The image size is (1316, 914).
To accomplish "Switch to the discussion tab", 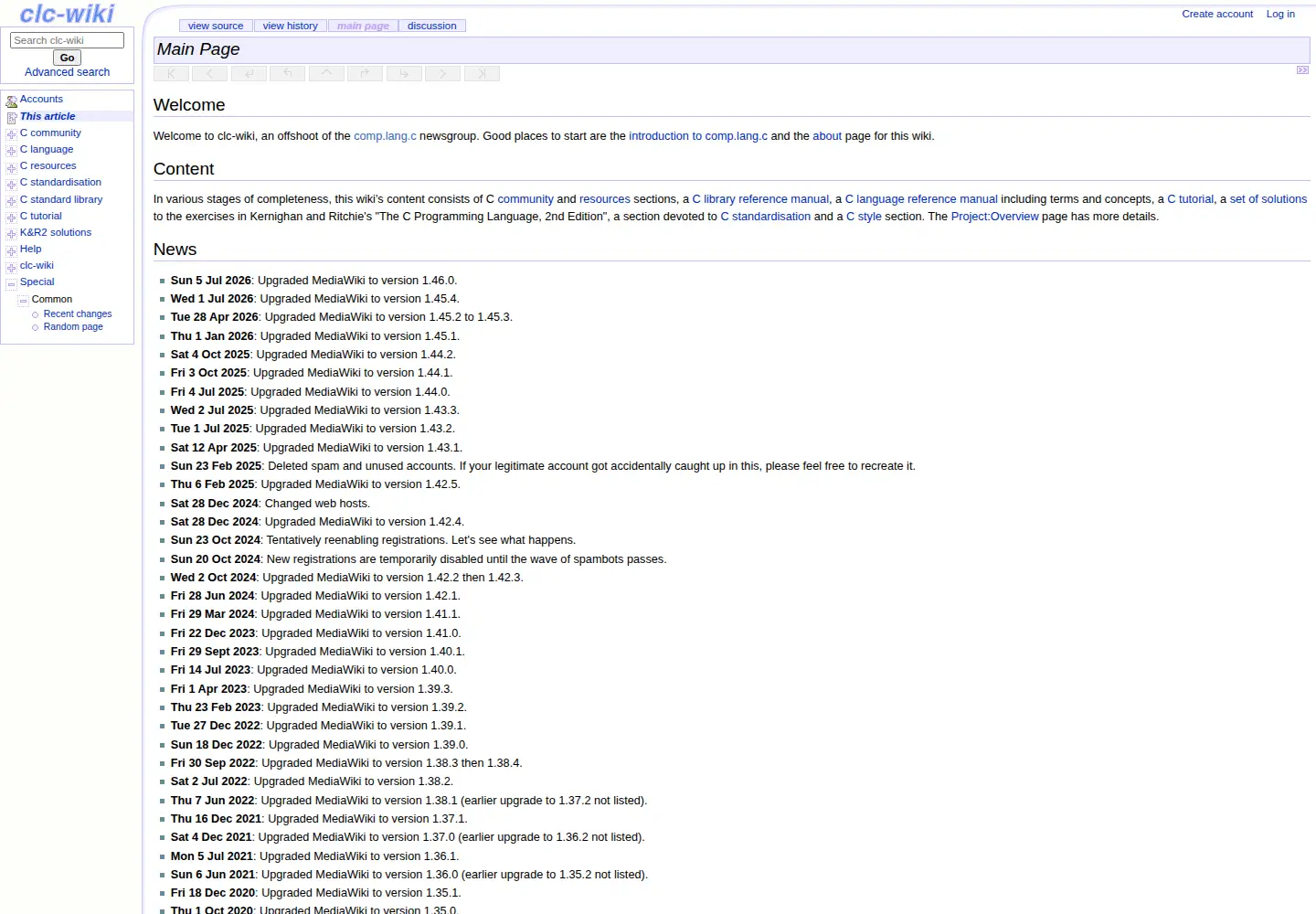I will 431,26.
